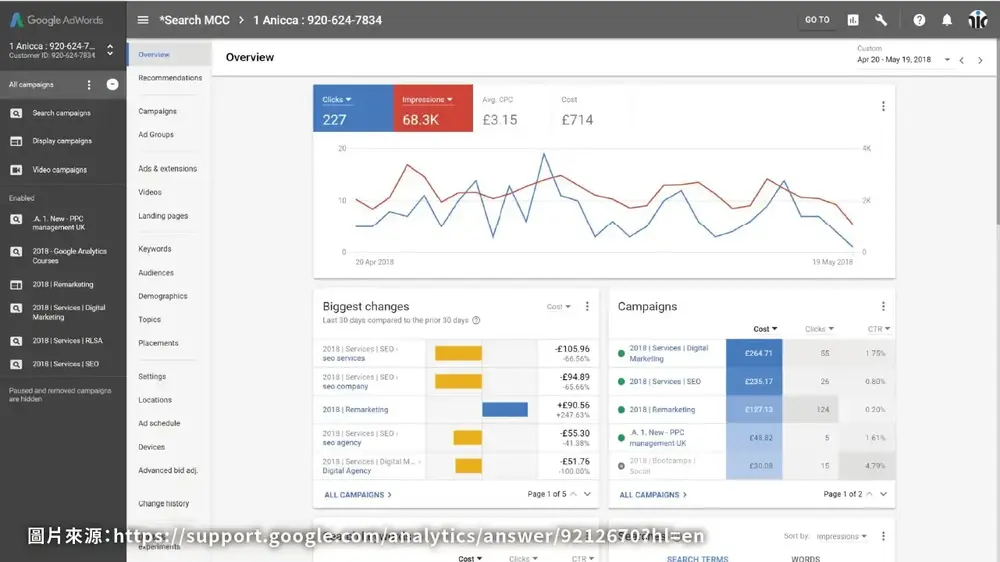Select Search campaigns icon in sidebar
The width and height of the screenshot is (1000, 562).
16,113
